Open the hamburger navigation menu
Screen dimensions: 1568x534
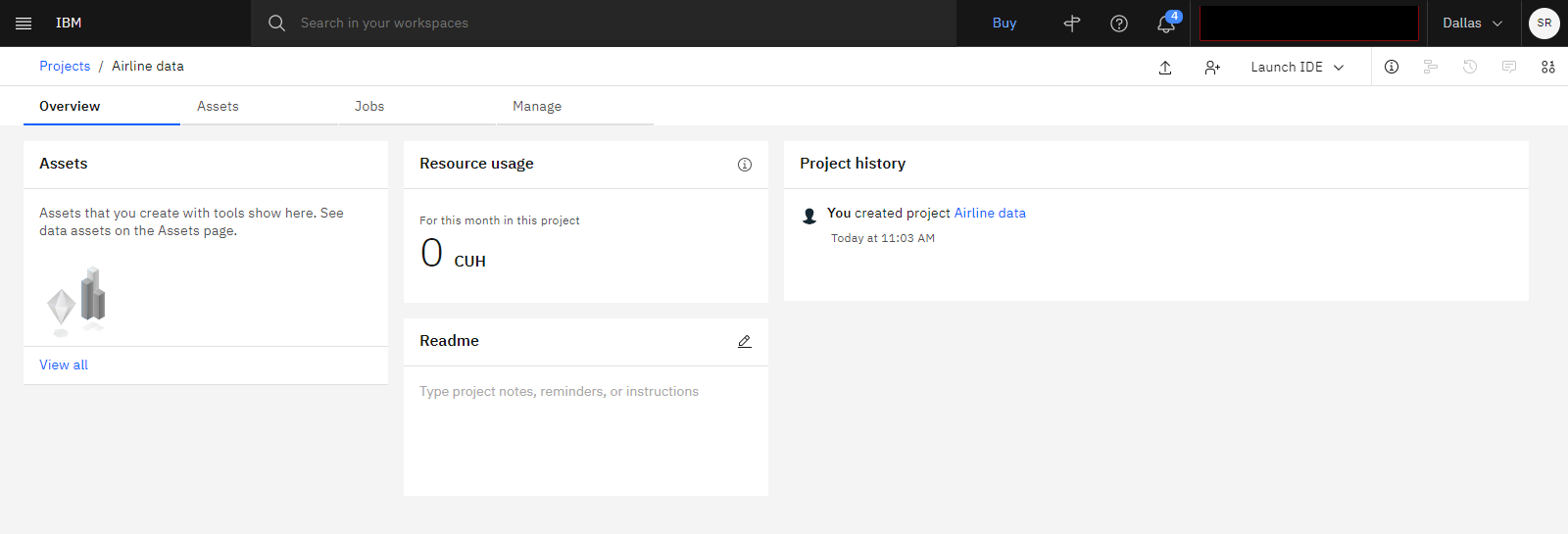(x=24, y=24)
